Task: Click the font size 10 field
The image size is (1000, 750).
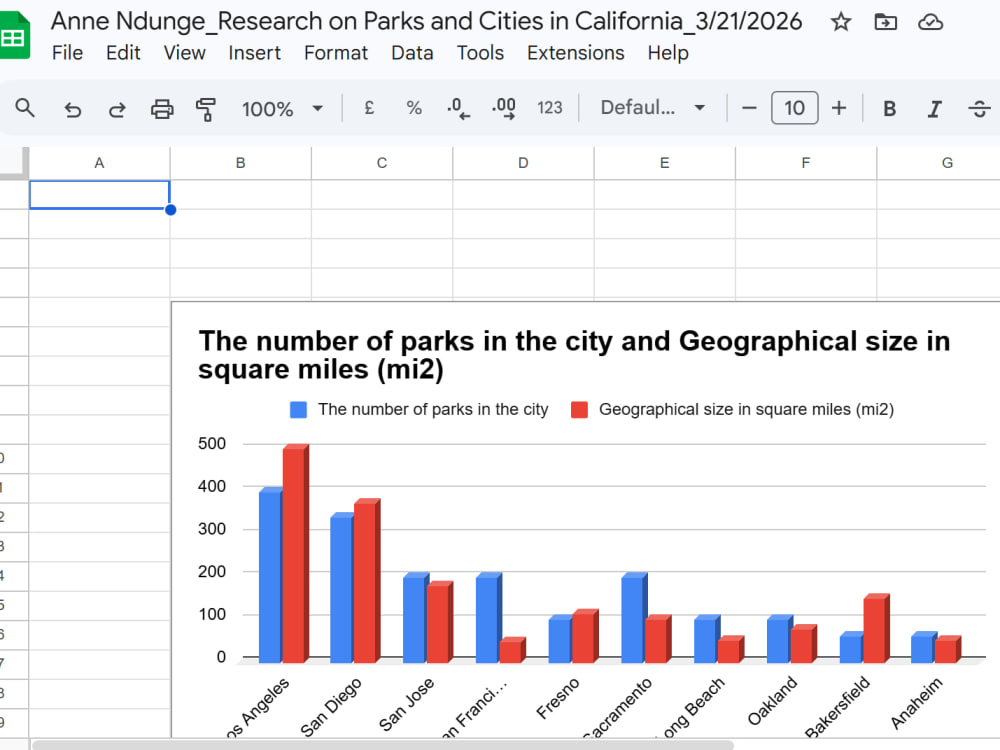Action: tap(794, 108)
